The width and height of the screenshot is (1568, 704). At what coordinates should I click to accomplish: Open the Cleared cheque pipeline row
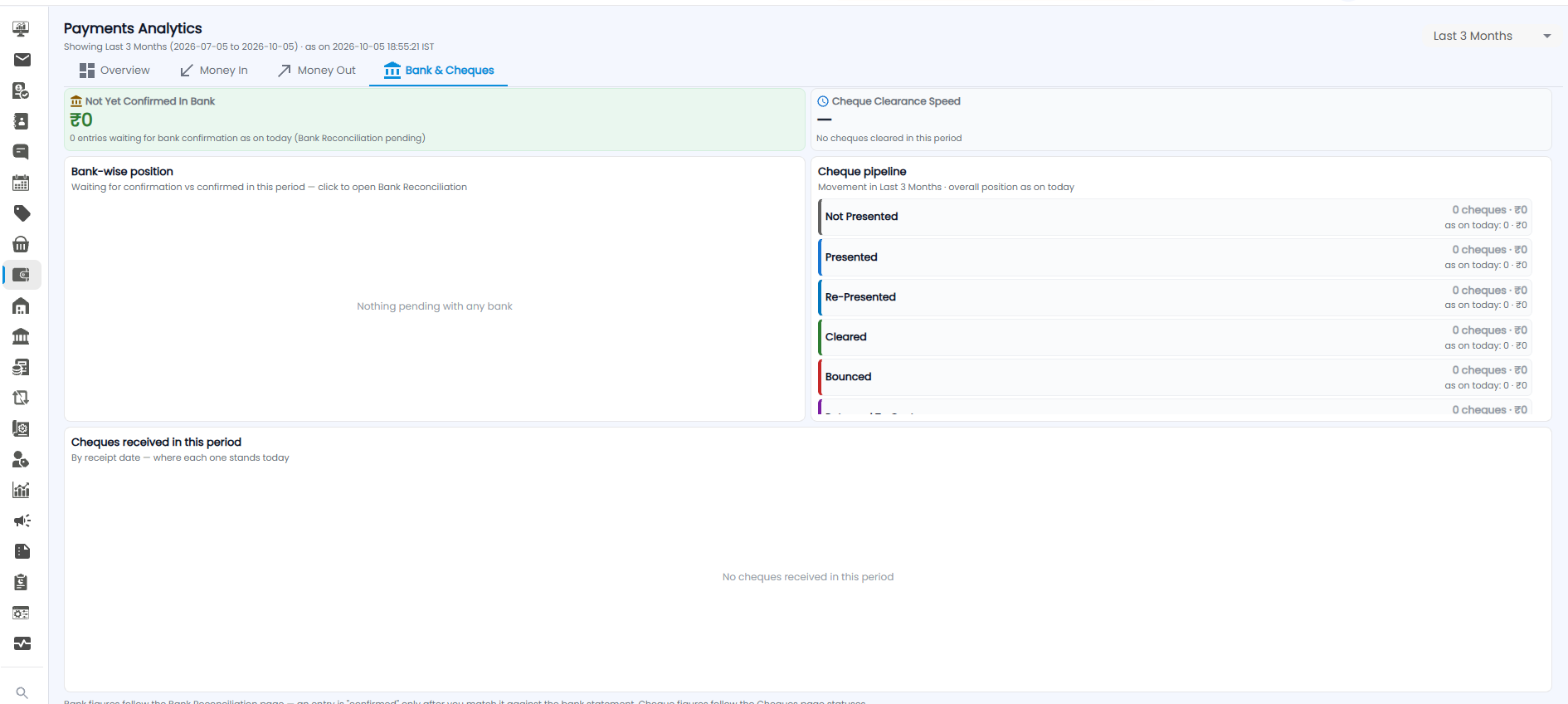tap(1174, 337)
